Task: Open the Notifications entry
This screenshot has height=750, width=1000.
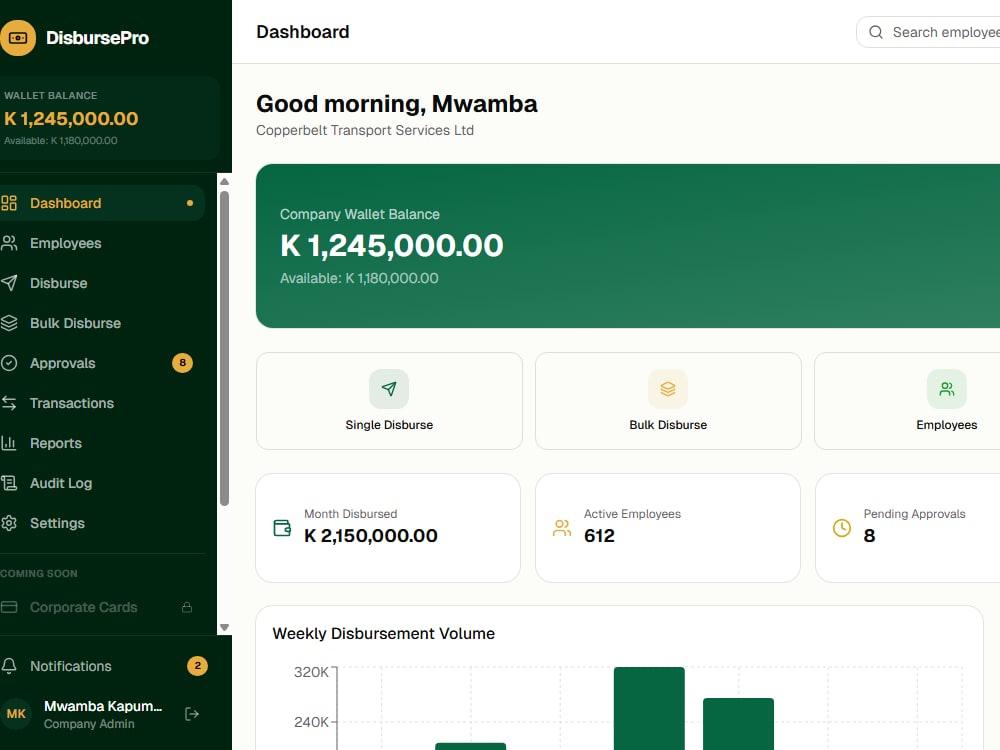Action: tap(104, 666)
